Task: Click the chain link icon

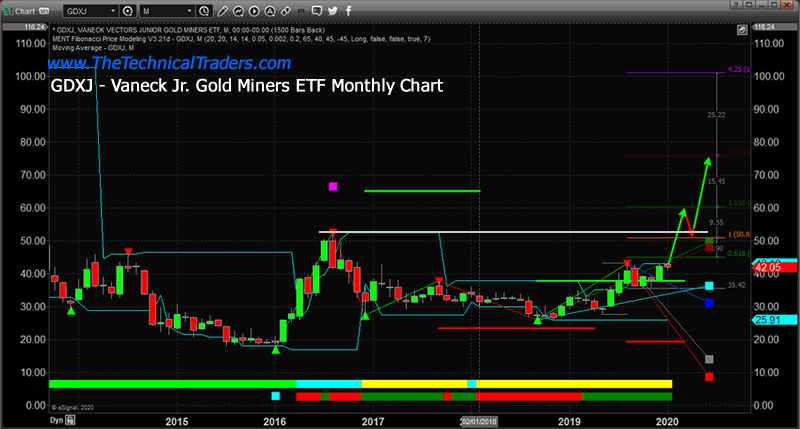Action: [x=286, y=11]
